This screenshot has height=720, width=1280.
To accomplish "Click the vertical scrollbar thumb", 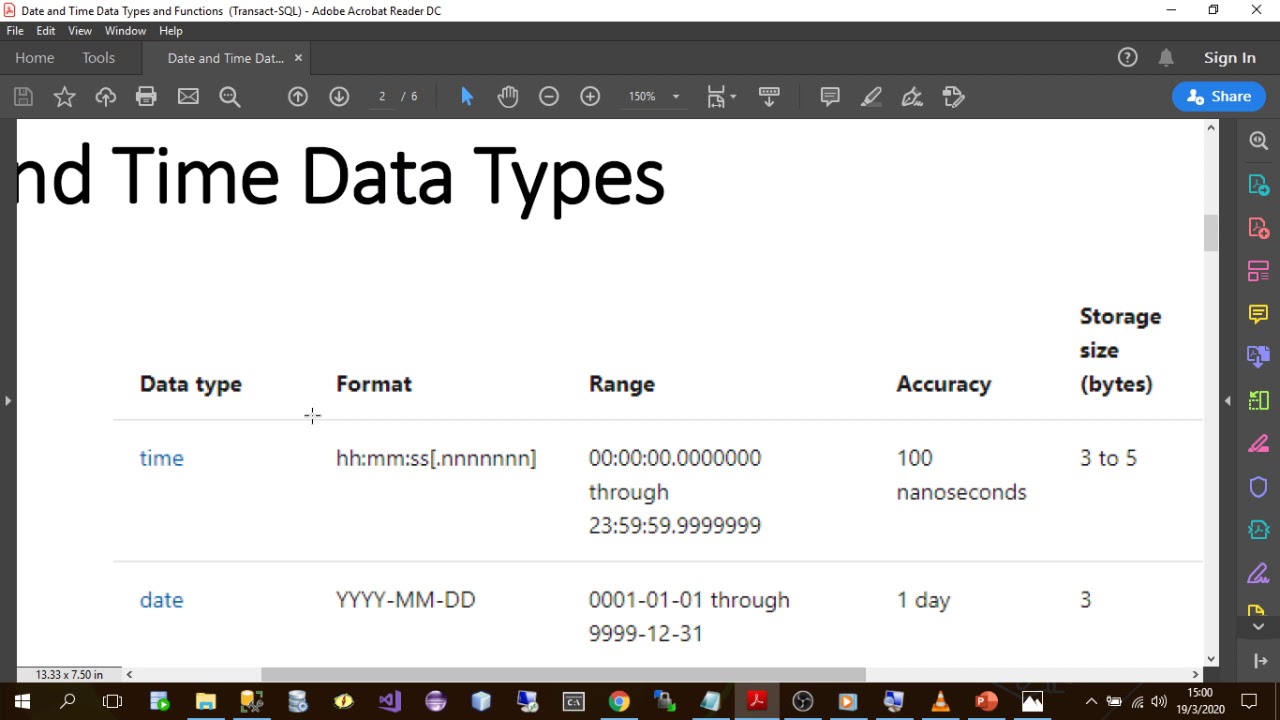I will pos(1211,233).
